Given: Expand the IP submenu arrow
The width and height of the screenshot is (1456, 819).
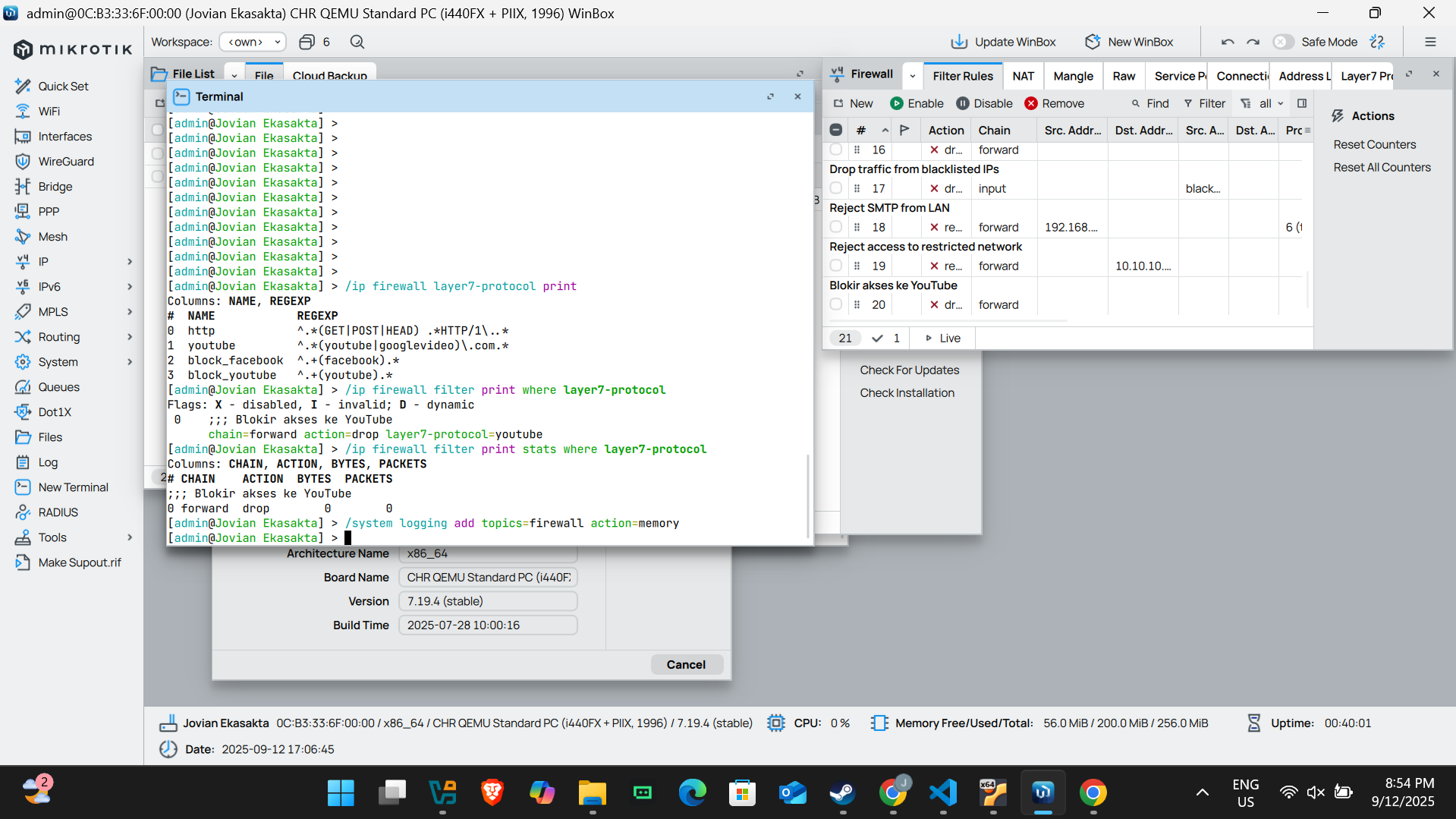Looking at the screenshot, I should tap(130, 262).
